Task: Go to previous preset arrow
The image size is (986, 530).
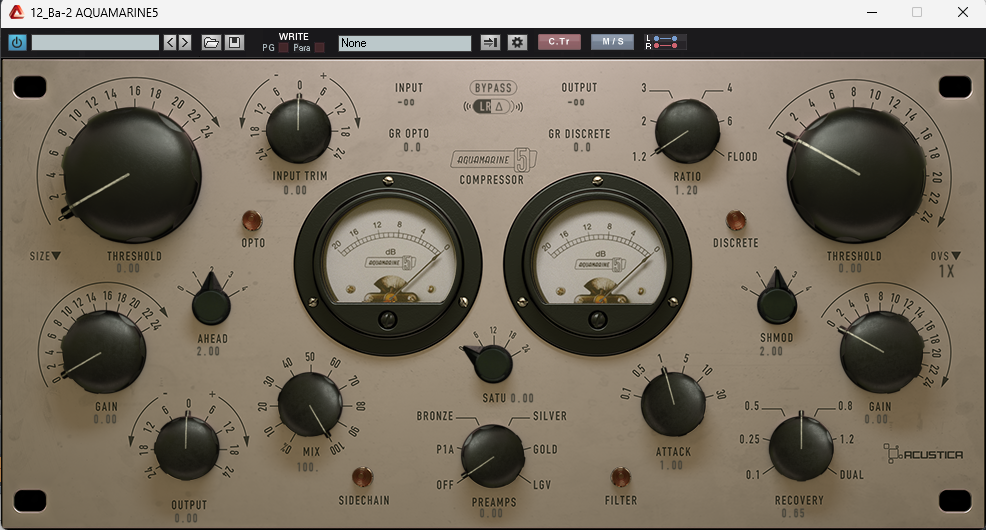Action: (170, 43)
